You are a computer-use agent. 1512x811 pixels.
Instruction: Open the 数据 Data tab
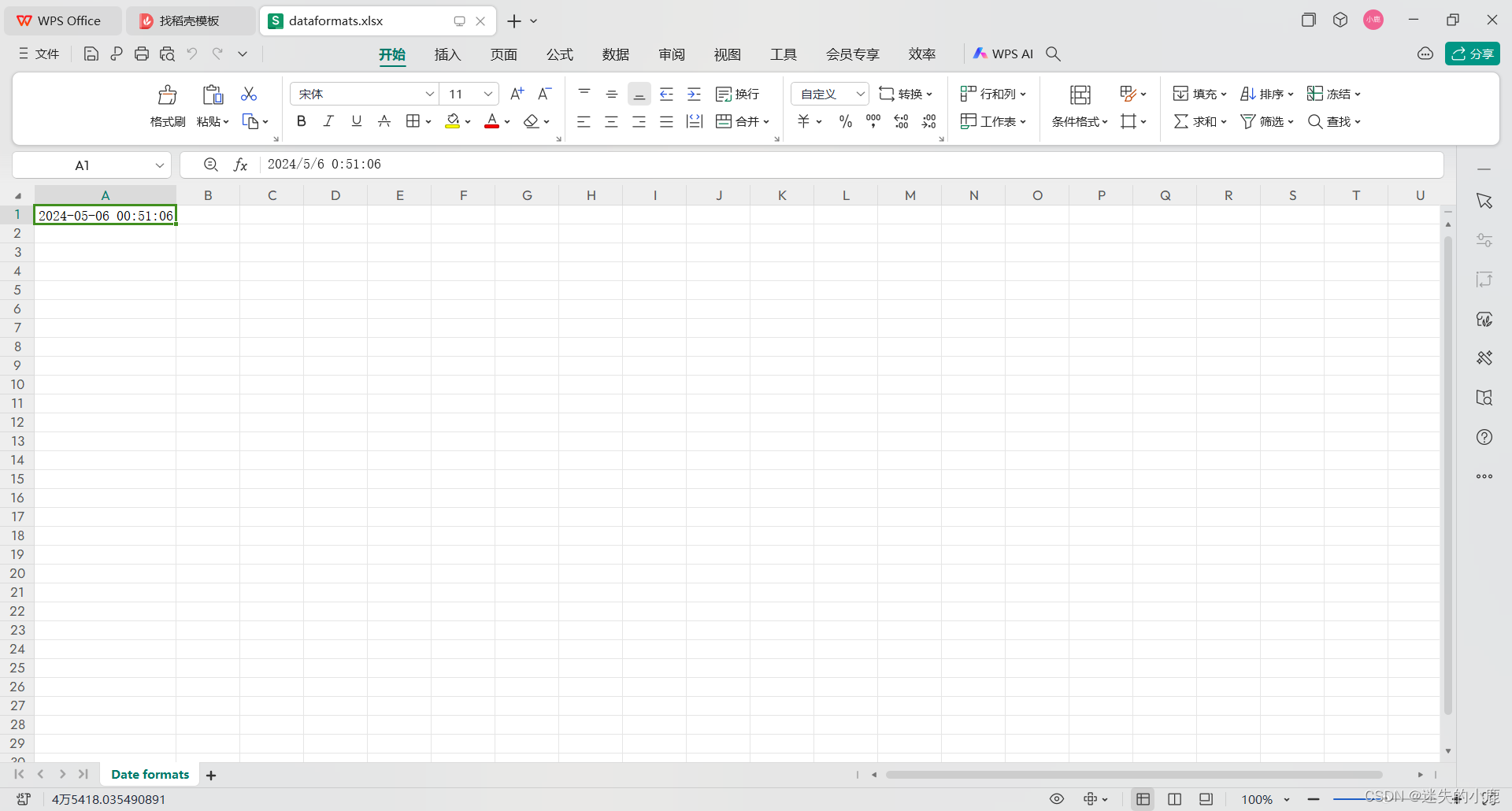tap(616, 54)
